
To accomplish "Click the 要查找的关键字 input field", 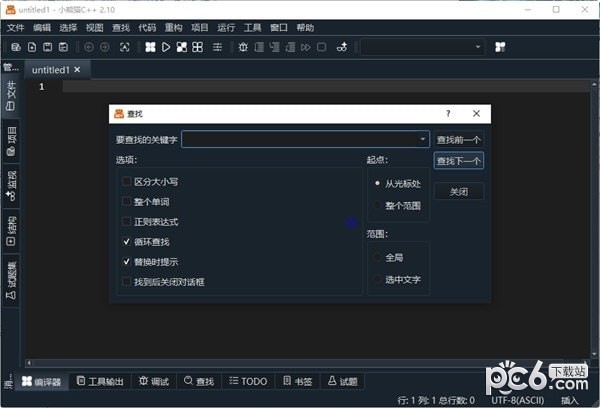I will pyautogui.click(x=300, y=140).
